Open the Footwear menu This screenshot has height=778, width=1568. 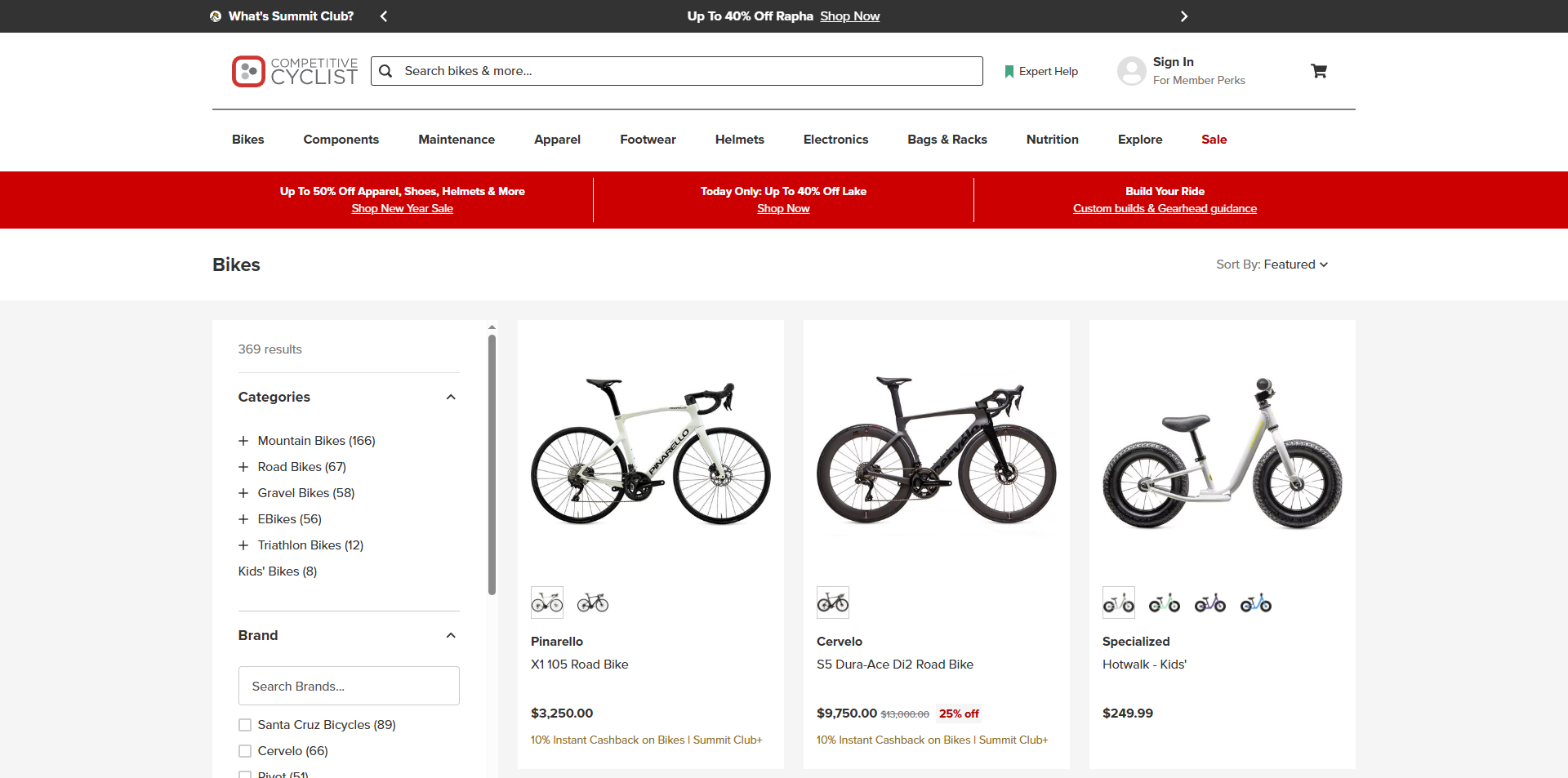tap(648, 140)
